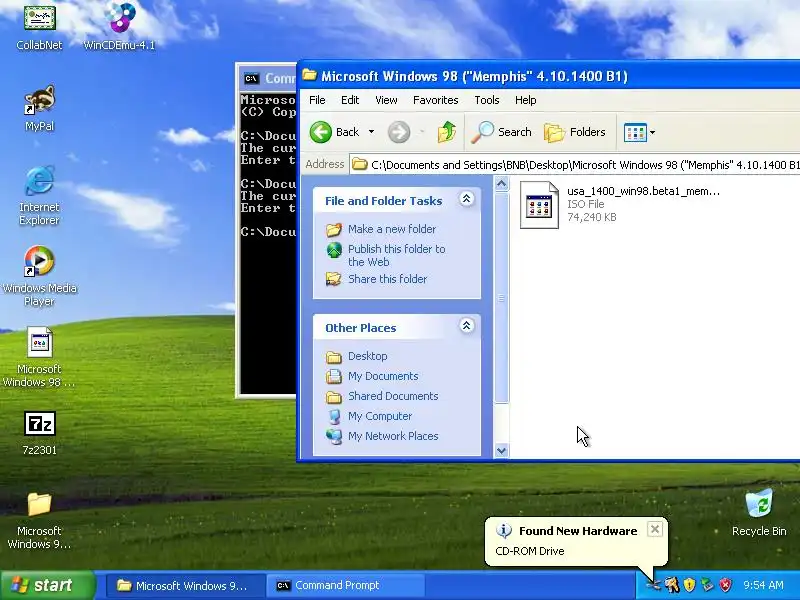Click the task pane scrollbar thumb

pos(502,297)
